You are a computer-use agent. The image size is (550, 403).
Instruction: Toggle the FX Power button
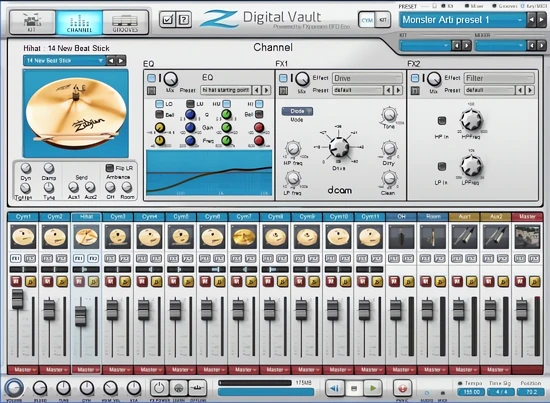pyautogui.click(x=160, y=388)
